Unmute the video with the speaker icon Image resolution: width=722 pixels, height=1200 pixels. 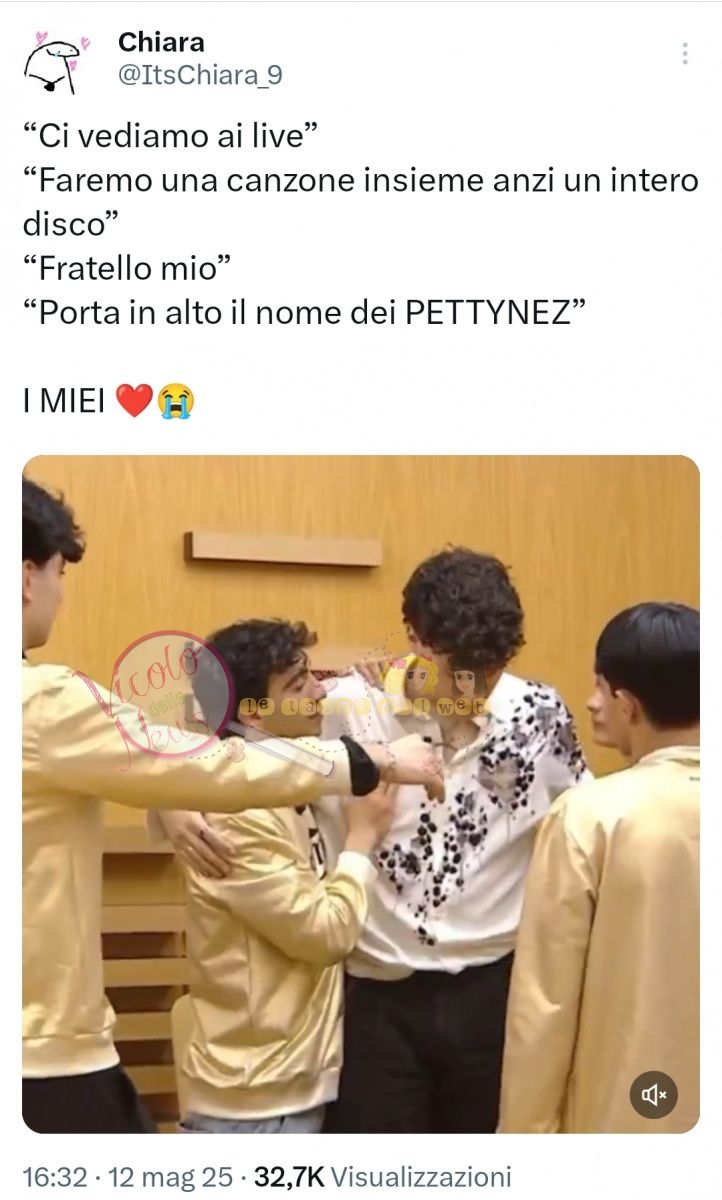[x=654, y=1095]
